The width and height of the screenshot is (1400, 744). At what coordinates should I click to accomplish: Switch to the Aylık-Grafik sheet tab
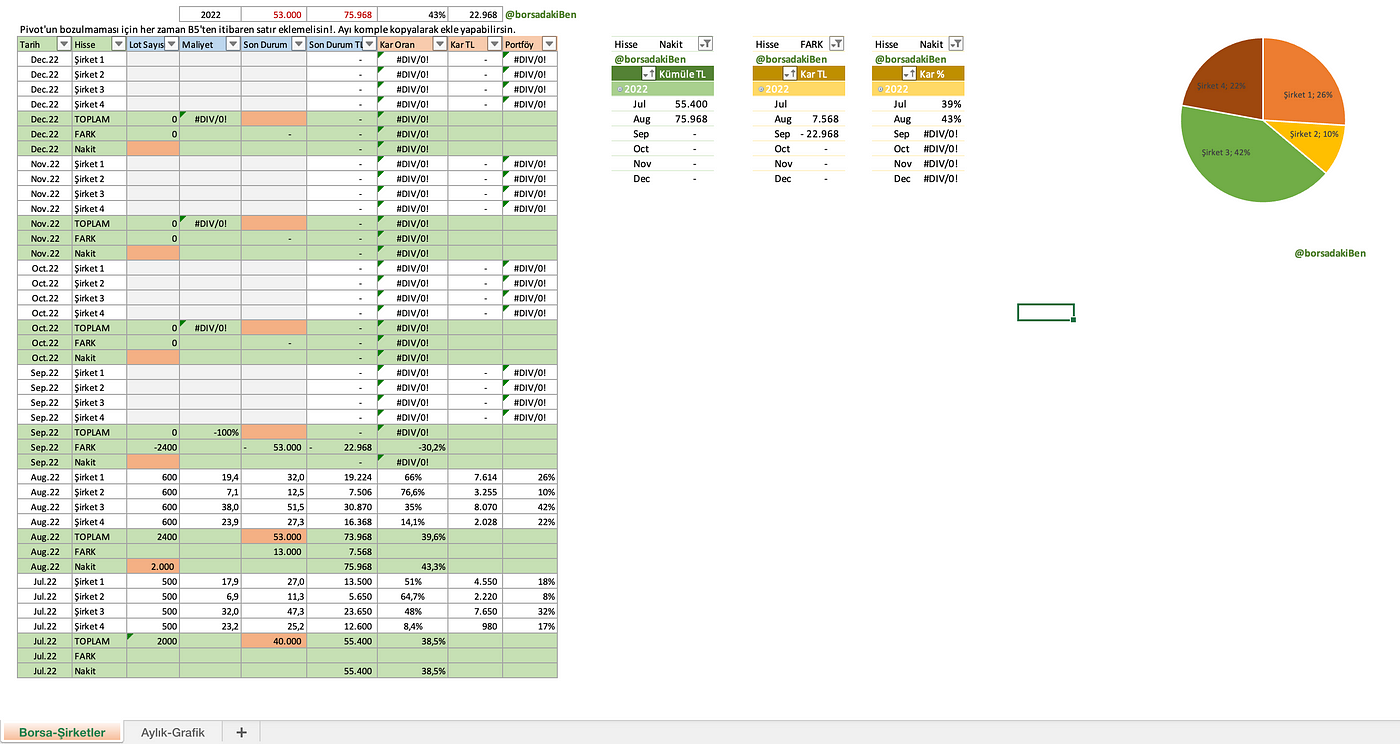173,732
